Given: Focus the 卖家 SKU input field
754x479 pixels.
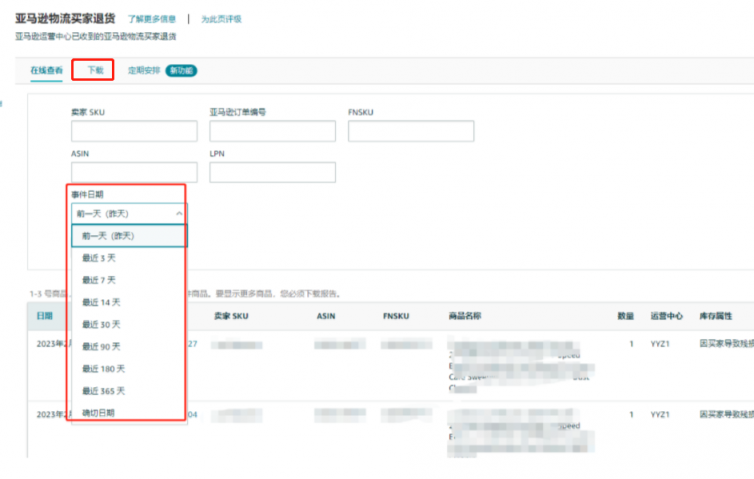Looking at the screenshot, I should click(134, 131).
